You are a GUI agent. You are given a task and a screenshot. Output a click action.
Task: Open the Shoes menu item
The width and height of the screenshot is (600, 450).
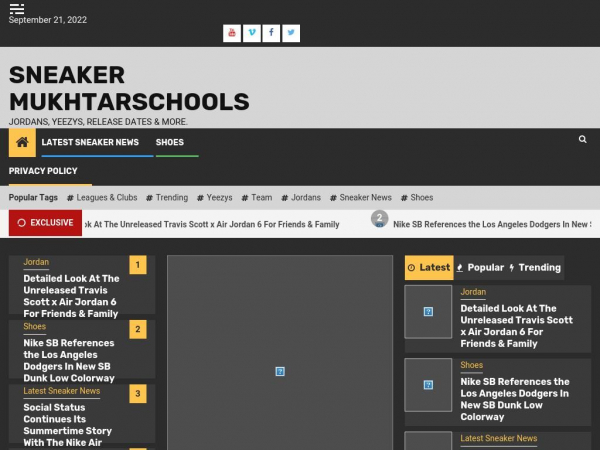point(170,142)
